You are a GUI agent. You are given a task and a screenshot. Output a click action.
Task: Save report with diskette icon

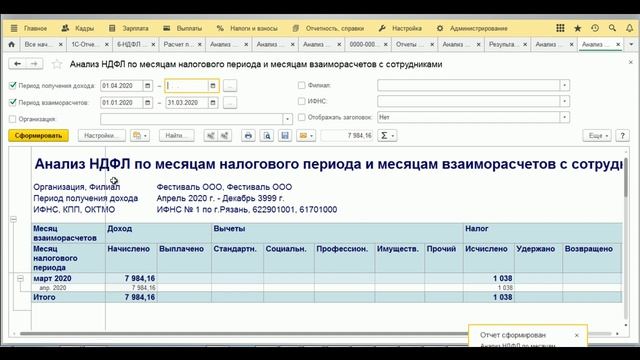[285, 136]
